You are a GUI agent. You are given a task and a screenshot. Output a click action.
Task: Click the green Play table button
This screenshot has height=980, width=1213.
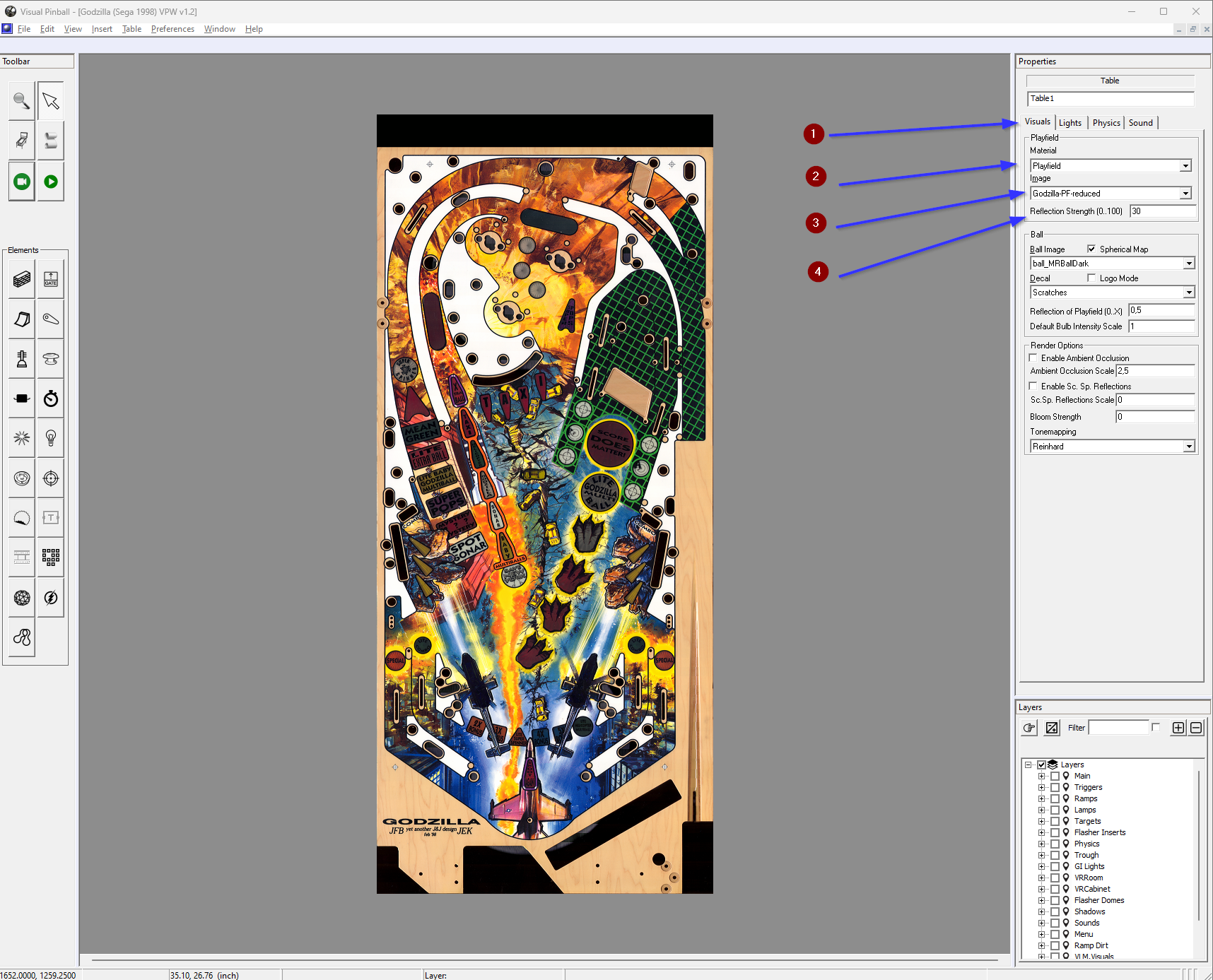tap(51, 182)
